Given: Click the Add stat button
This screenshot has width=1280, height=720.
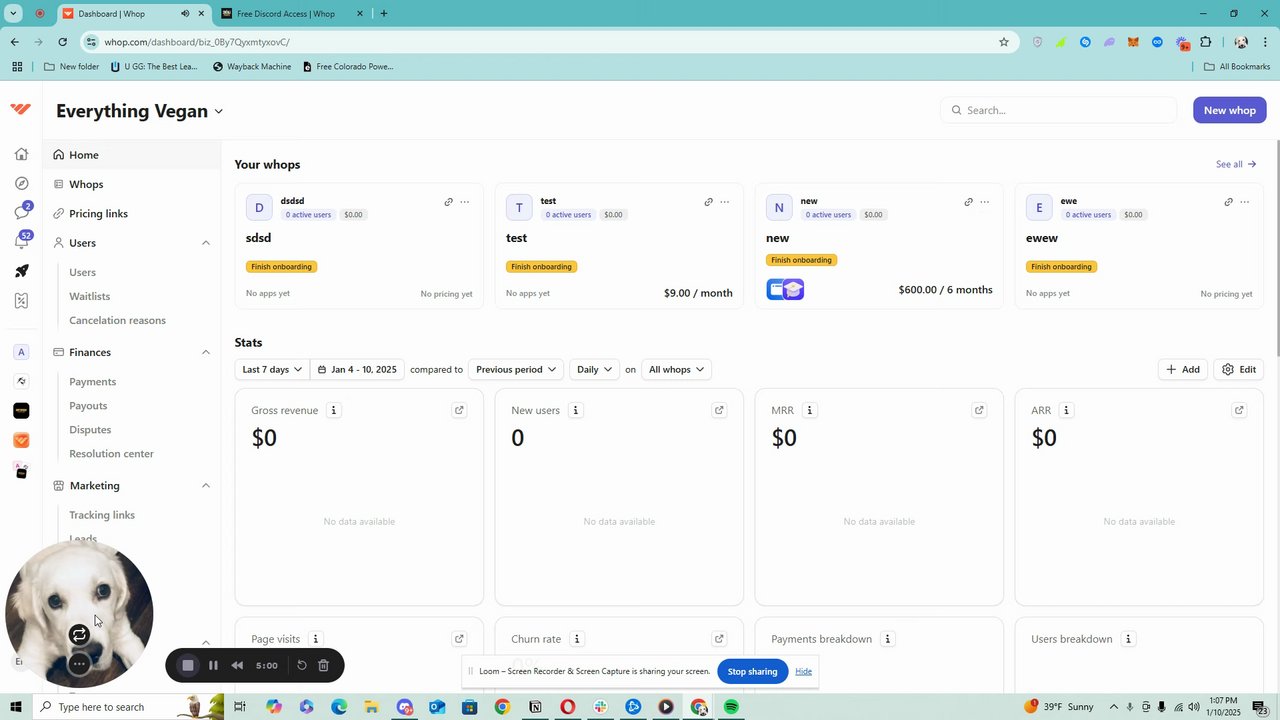Looking at the screenshot, I should pos(1182,369).
